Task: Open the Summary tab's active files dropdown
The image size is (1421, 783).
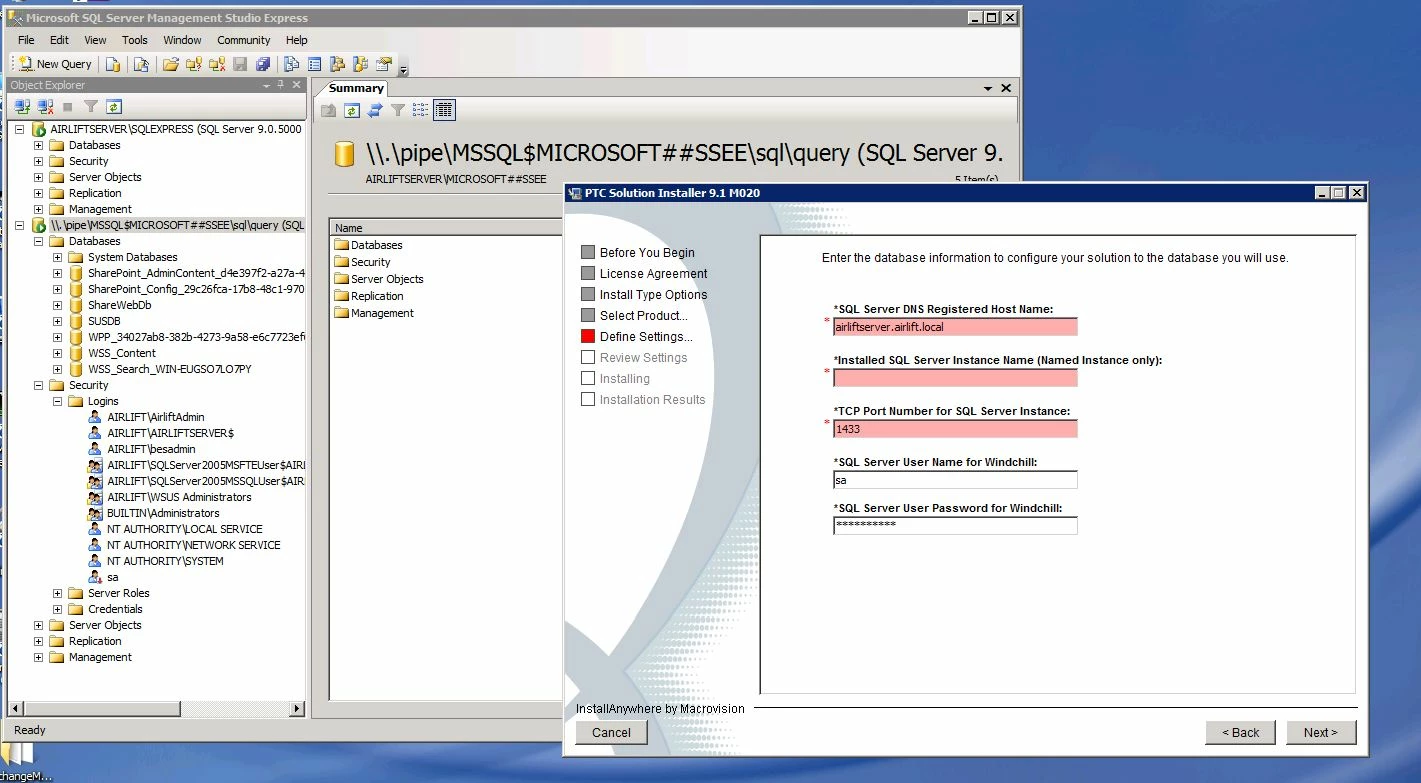Action: click(x=989, y=88)
